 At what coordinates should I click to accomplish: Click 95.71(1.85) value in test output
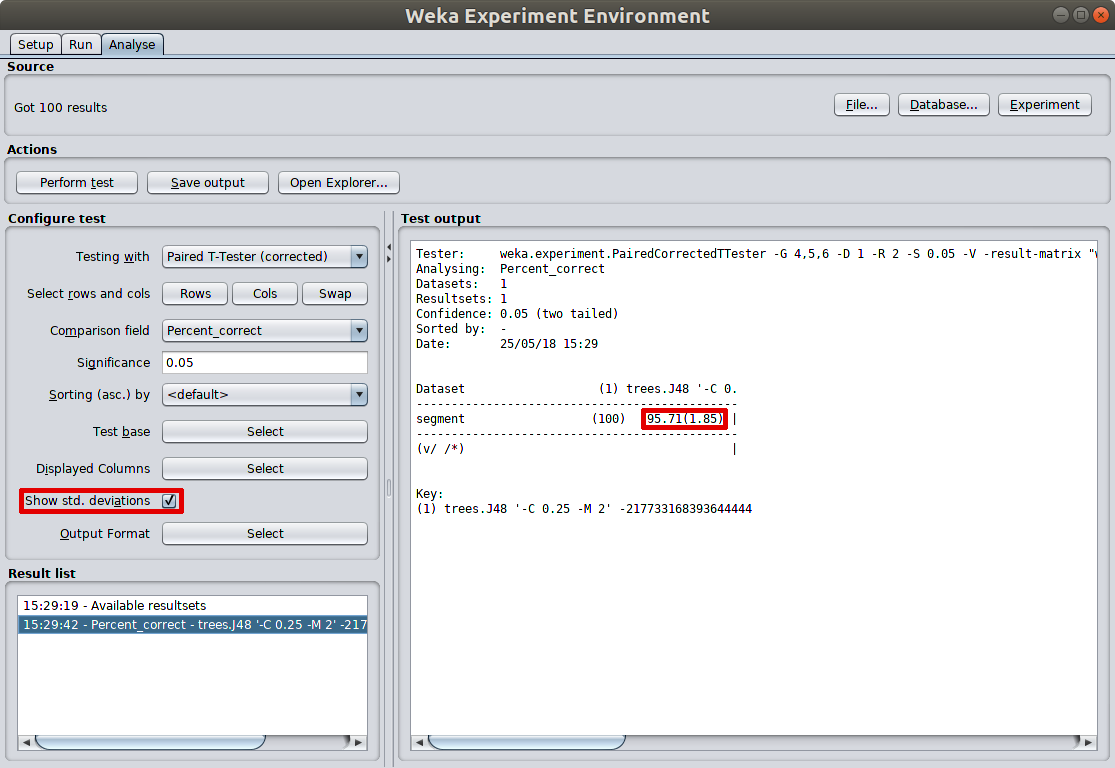tap(684, 419)
